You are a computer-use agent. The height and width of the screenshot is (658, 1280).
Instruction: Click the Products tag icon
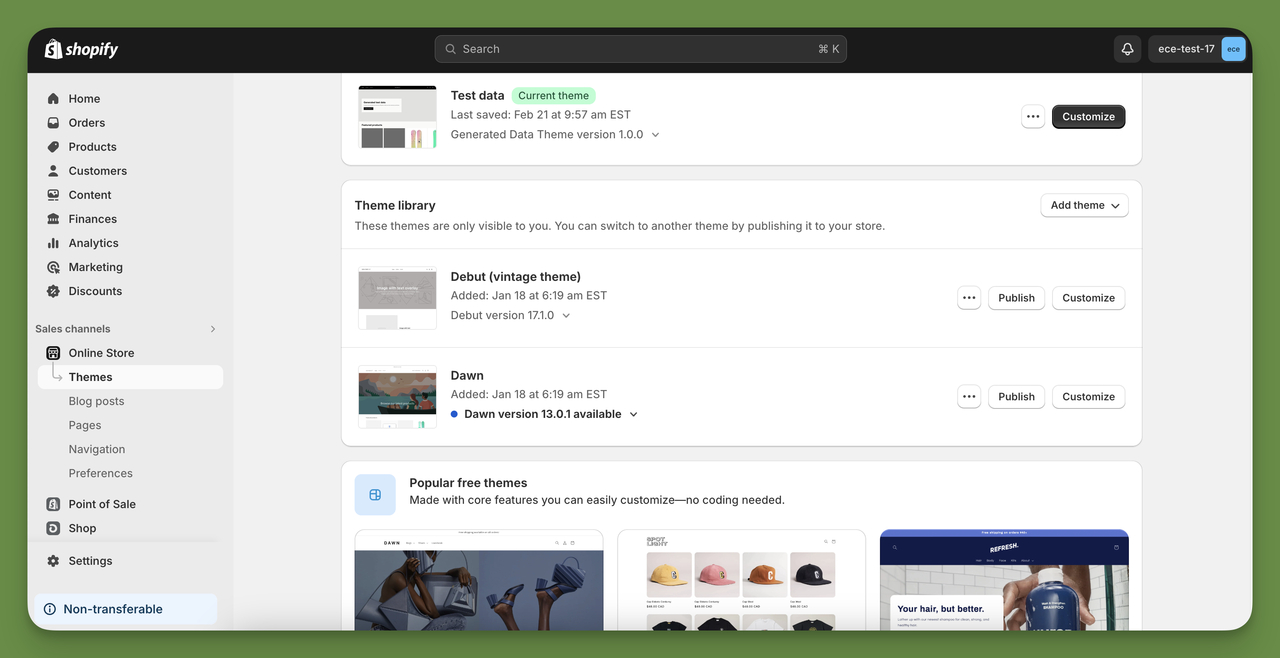pos(54,147)
